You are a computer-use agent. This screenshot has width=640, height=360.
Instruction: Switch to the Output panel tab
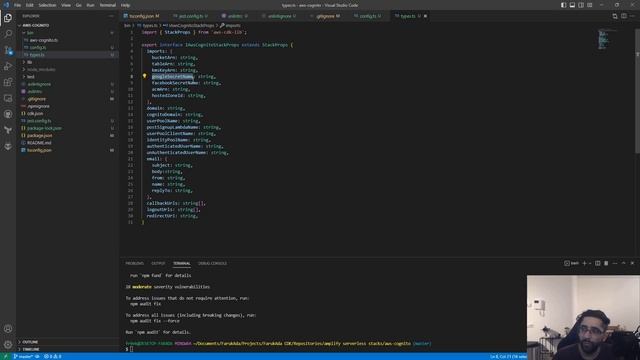click(158, 263)
